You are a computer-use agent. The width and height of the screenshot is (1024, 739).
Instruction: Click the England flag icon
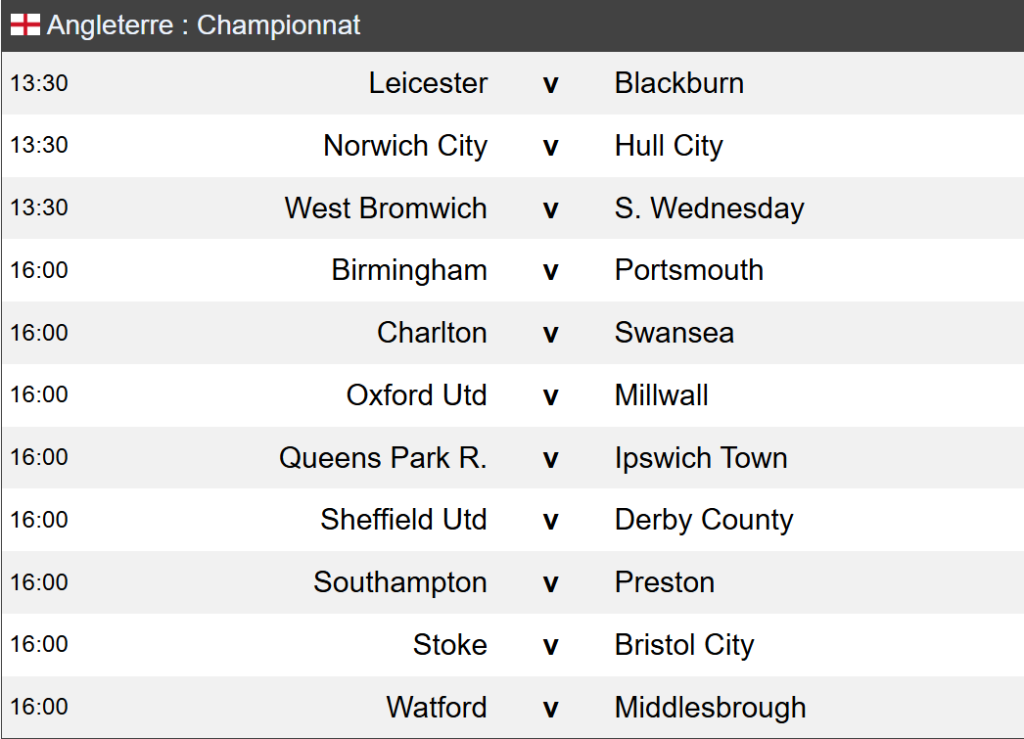[x=26, y=25]
